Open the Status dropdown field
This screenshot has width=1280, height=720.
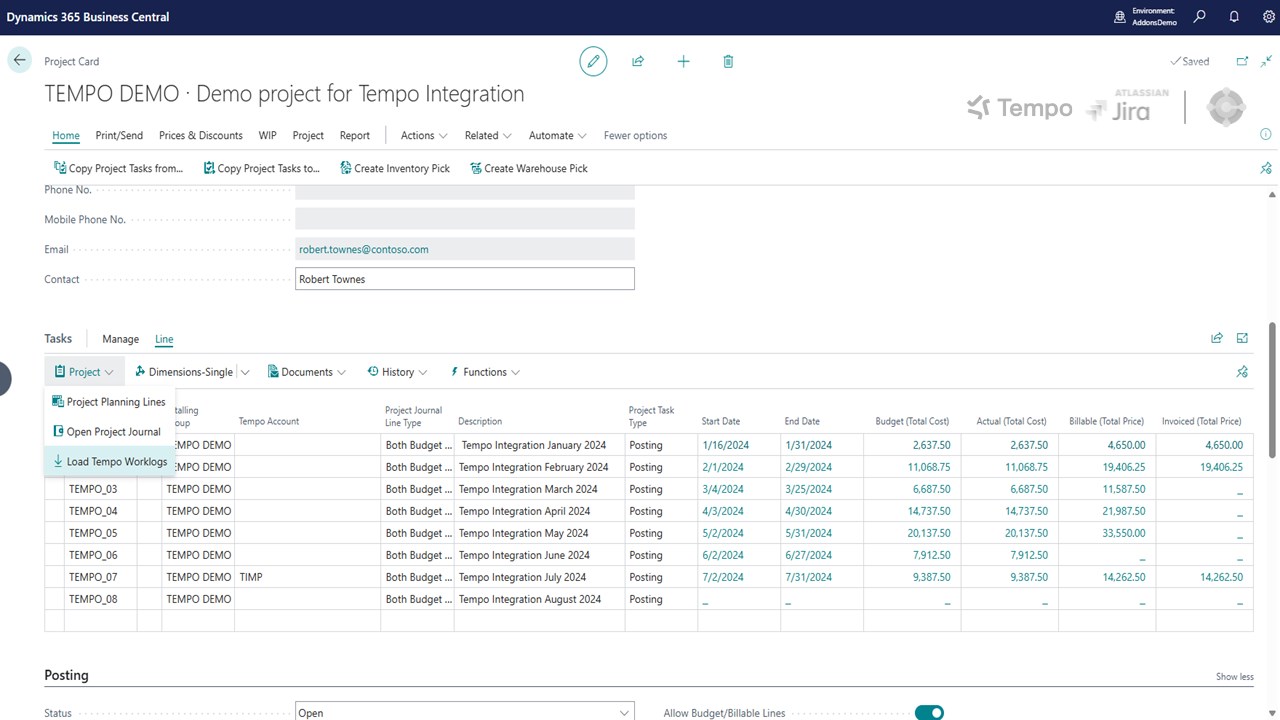point(464,713)
